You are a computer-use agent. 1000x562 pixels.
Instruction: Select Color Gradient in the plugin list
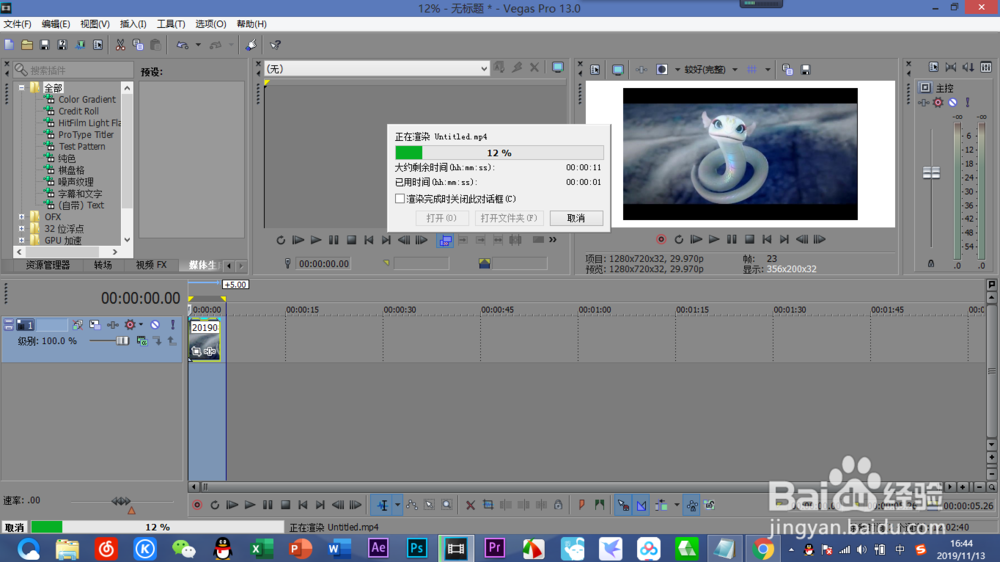87,100
